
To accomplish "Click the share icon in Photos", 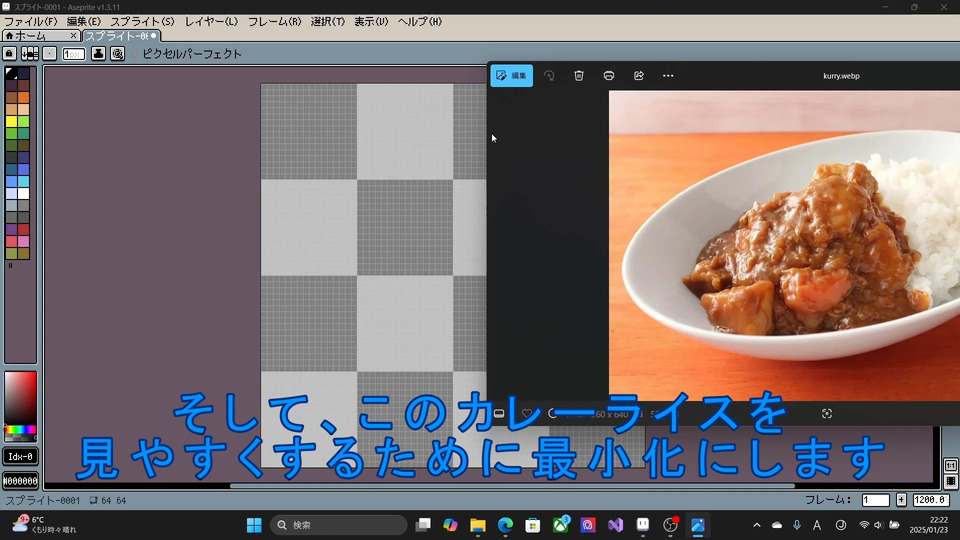I will (x=638, y=76).
